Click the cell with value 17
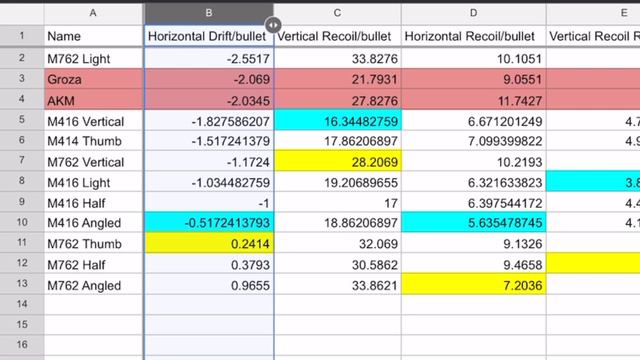 tap(338, 203)
